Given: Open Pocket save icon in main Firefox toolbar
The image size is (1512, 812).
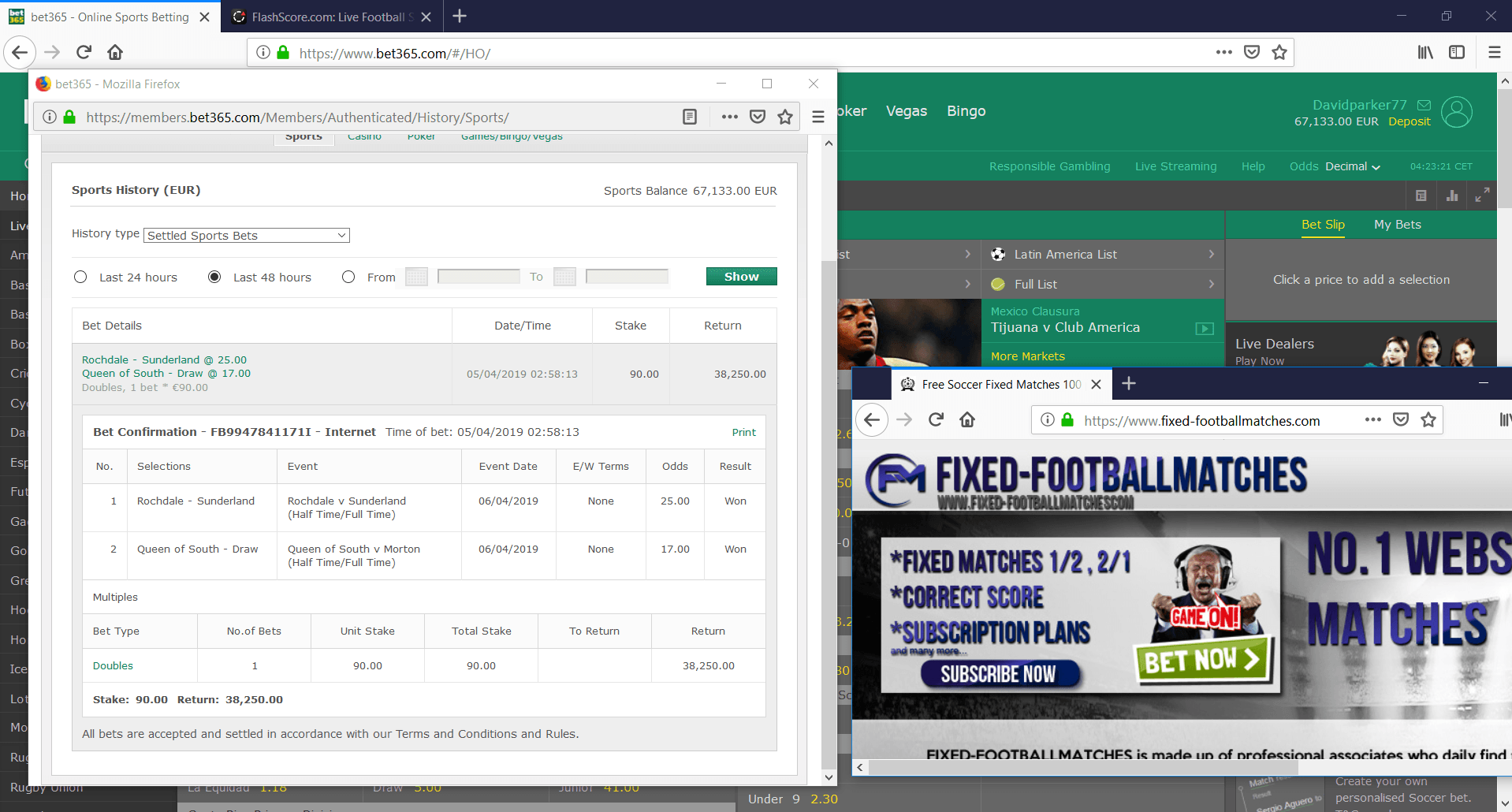Looking at the screenshot, I should [x=1252, y=53].
